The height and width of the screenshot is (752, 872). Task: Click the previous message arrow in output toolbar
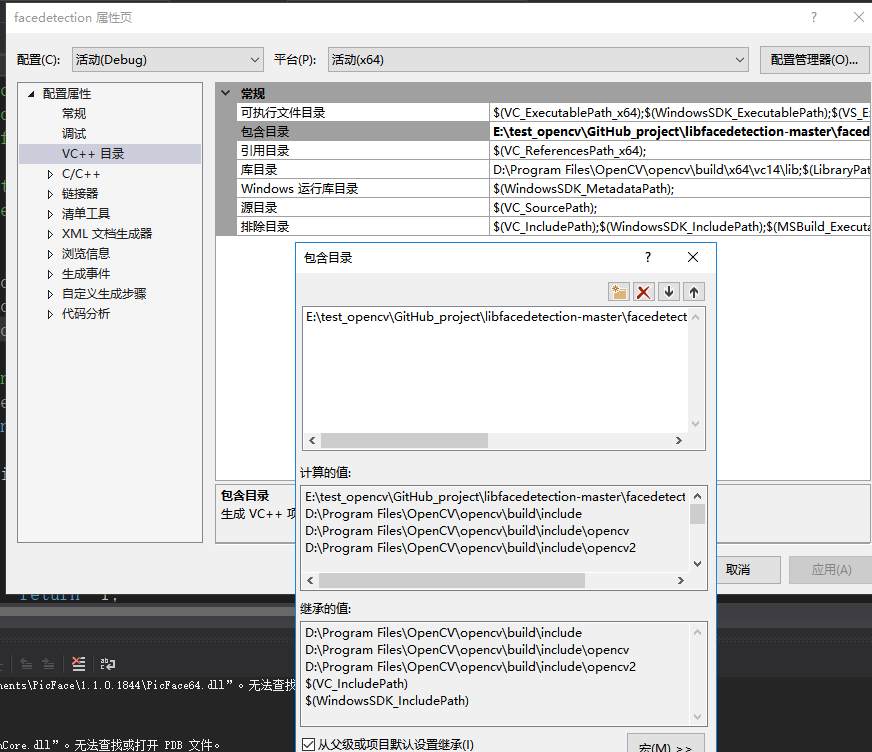point(27,663)
